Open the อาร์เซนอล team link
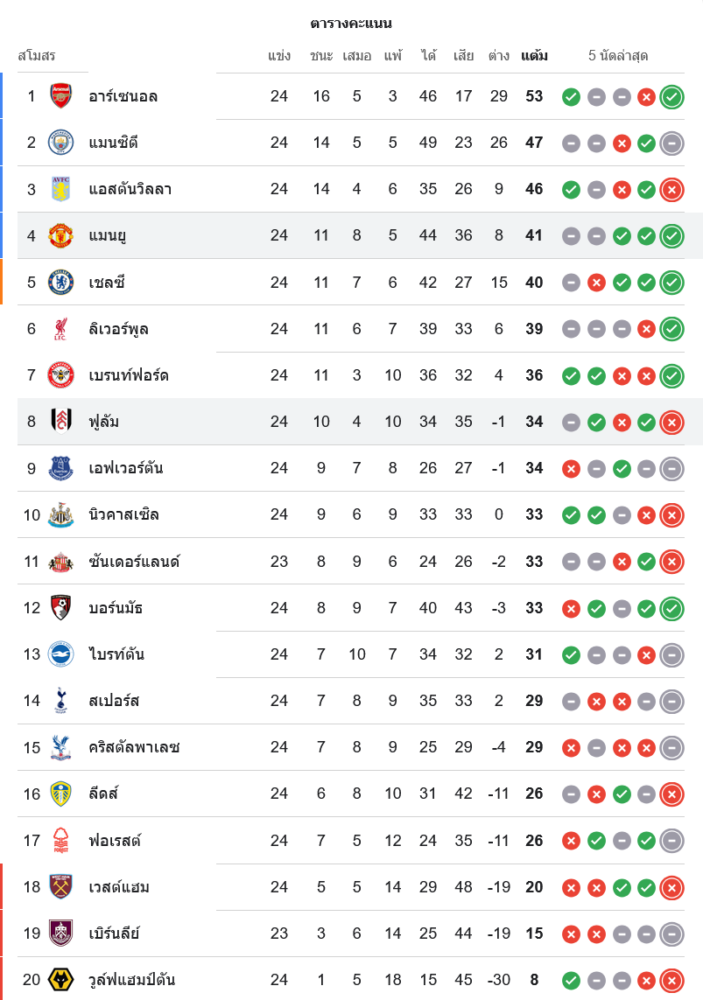 tap(123, 96)
